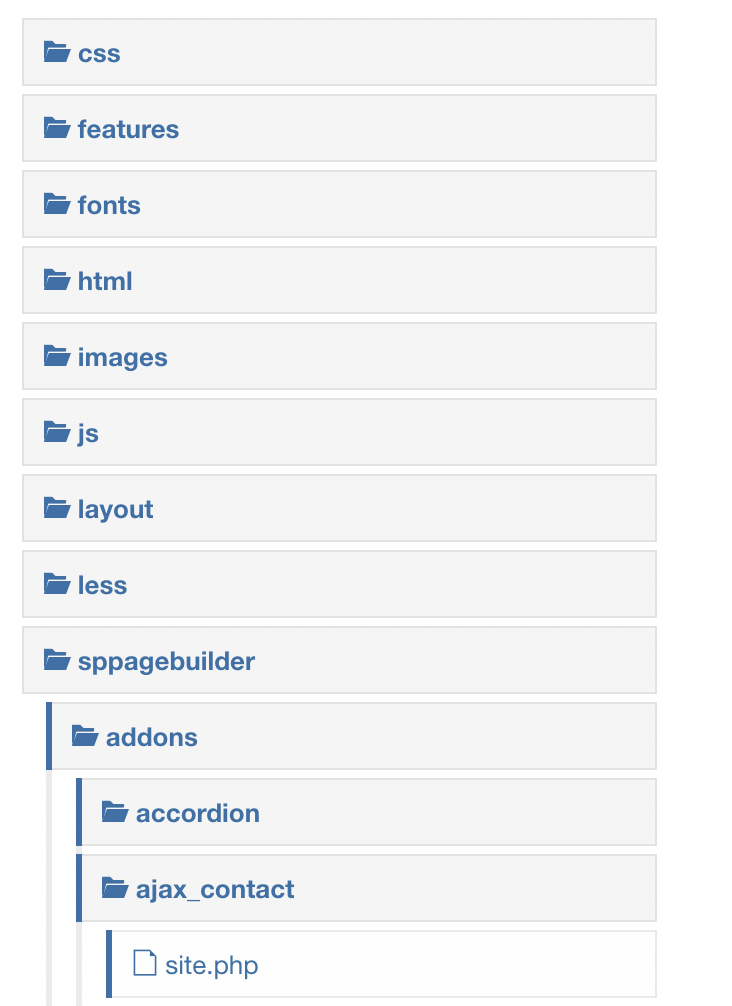The height and width of the screenshot is (1006, 732).
Task: Select the fonts folder row
Action: (x=339, y=204)
